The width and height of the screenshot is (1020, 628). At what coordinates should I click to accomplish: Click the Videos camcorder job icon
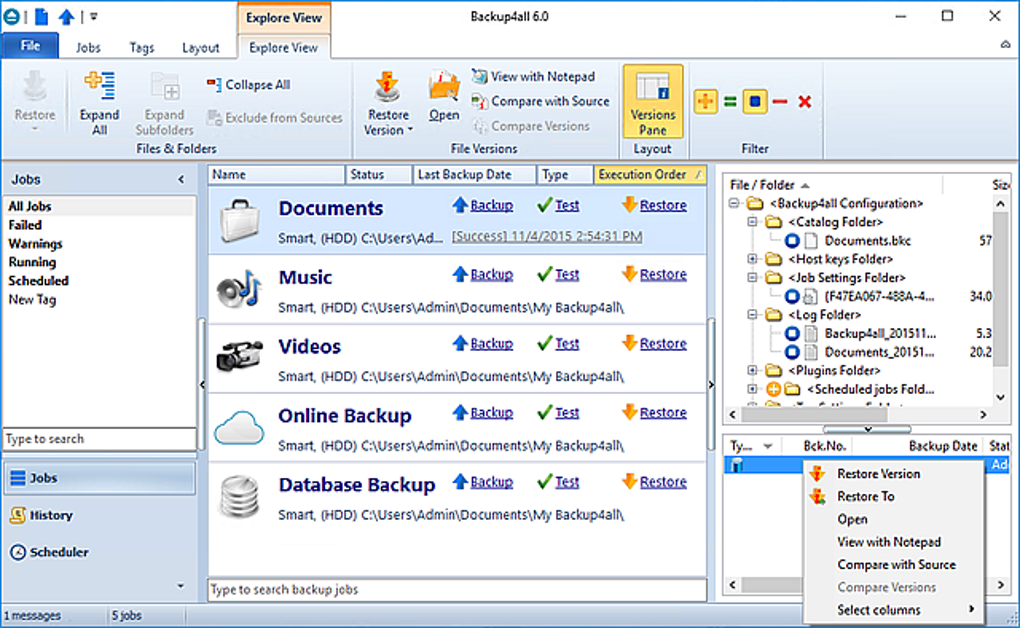tap(239, 355)
